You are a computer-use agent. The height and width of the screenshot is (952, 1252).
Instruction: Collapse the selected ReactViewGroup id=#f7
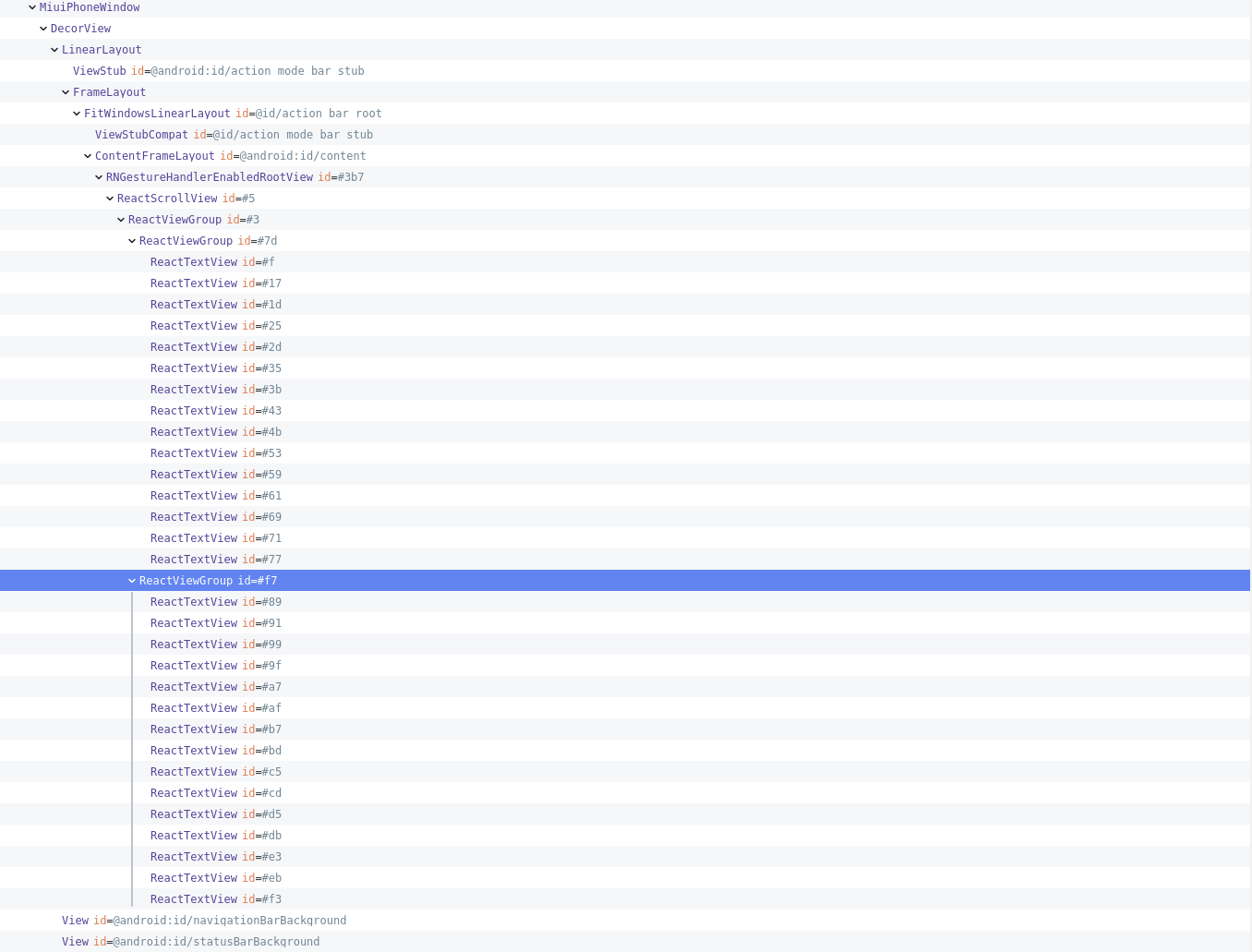(x=132, y=581)
